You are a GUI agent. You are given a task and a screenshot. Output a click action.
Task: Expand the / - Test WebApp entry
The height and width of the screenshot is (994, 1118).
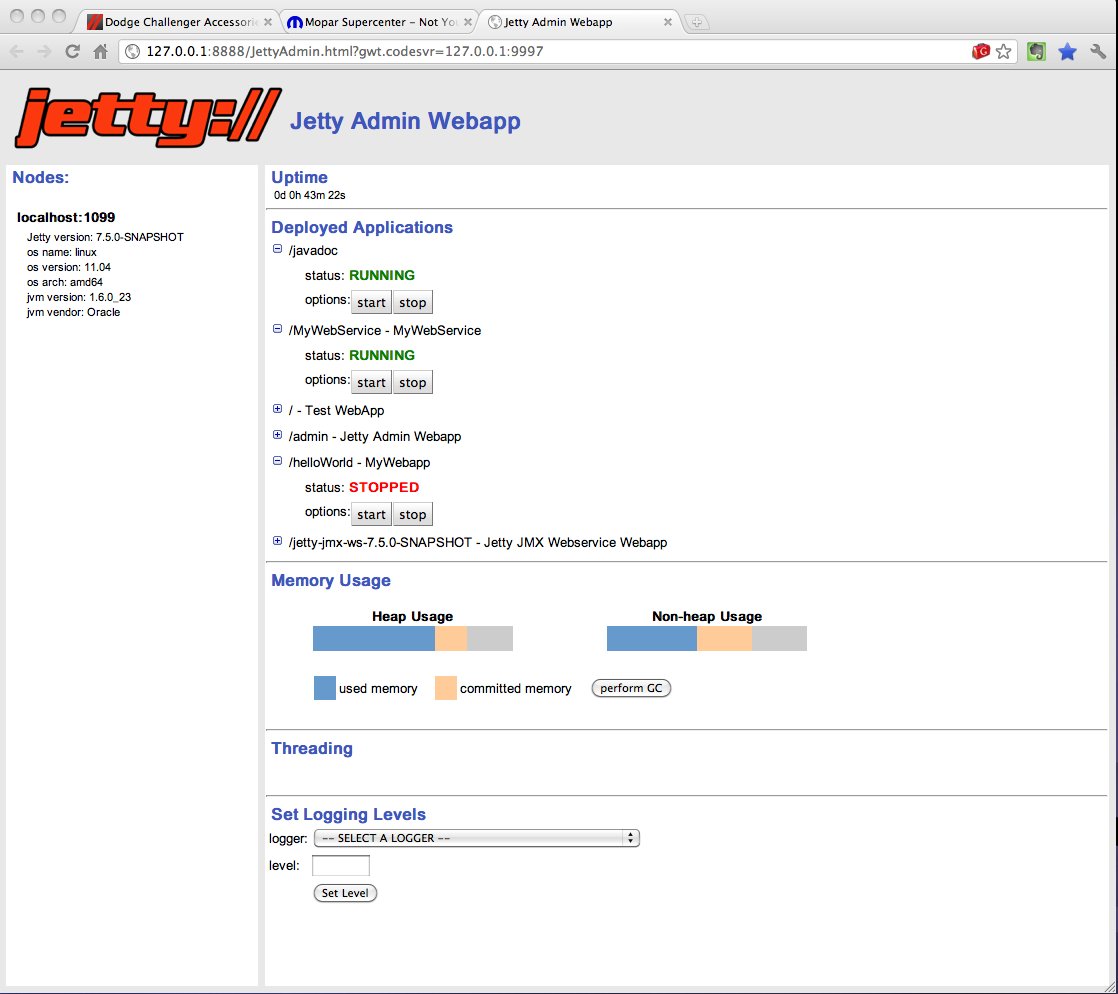[277, 409]
